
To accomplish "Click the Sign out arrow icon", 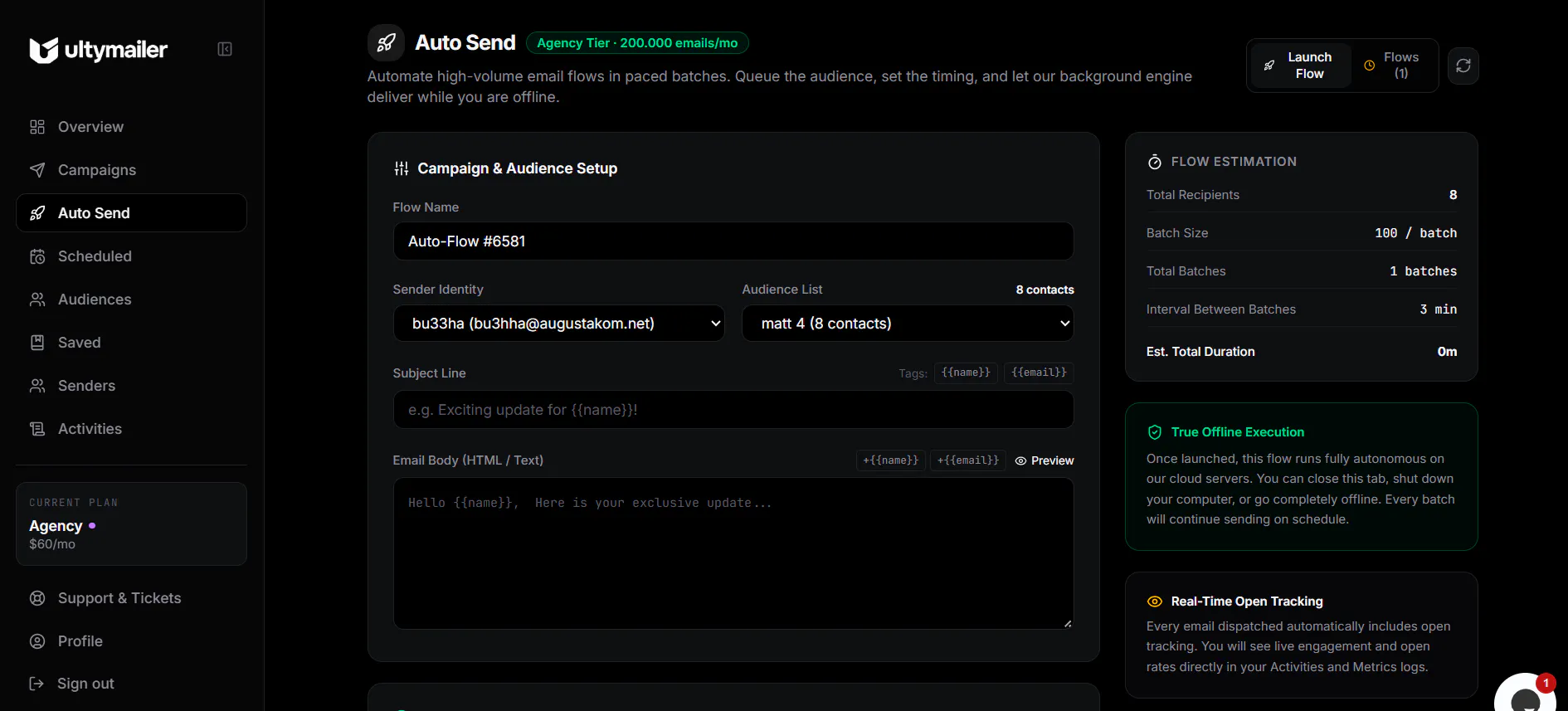I will pyautogui.click(x=37, y=684).
